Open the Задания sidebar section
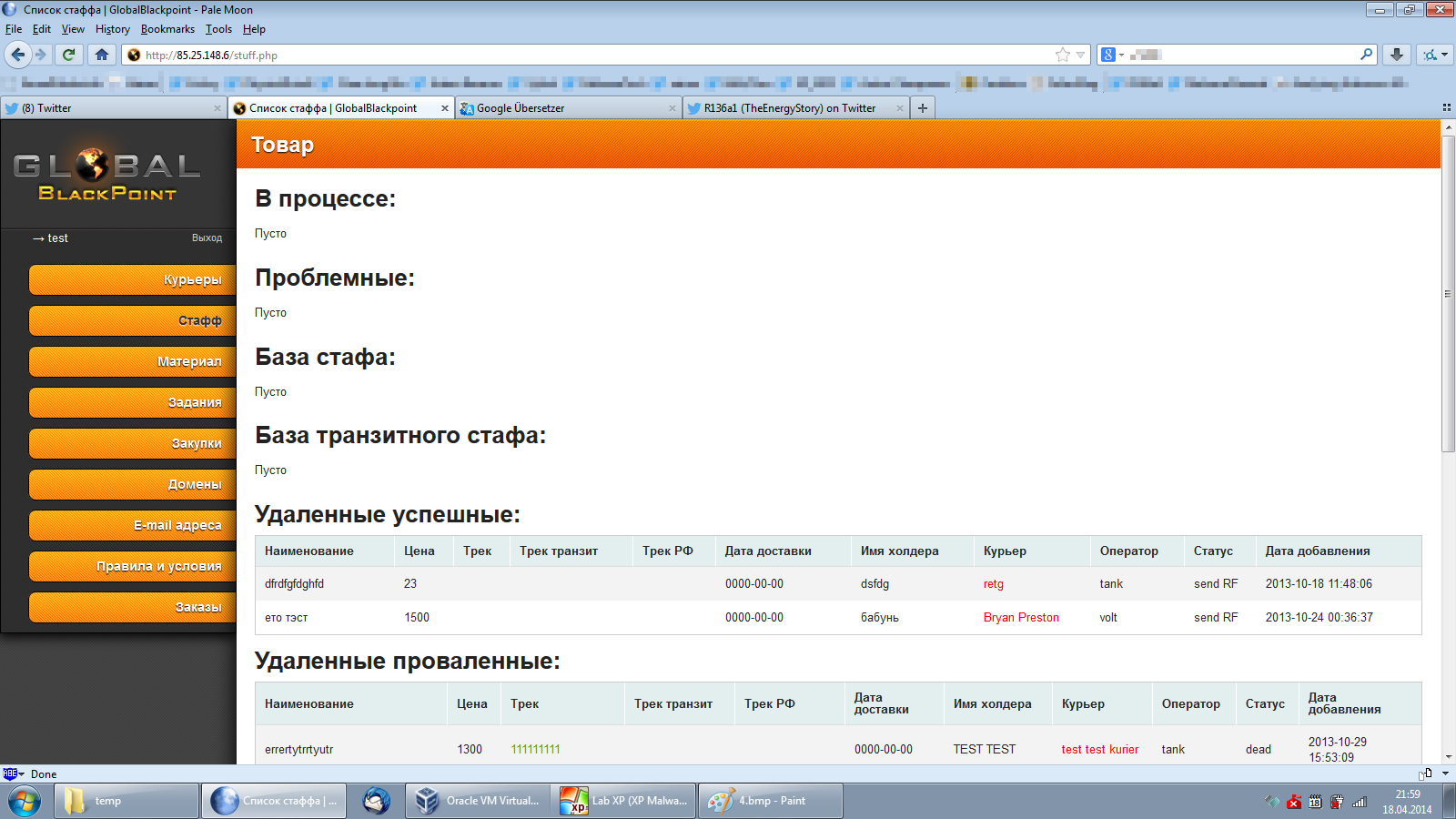The image size is (1456, 819). pos(132,402)
